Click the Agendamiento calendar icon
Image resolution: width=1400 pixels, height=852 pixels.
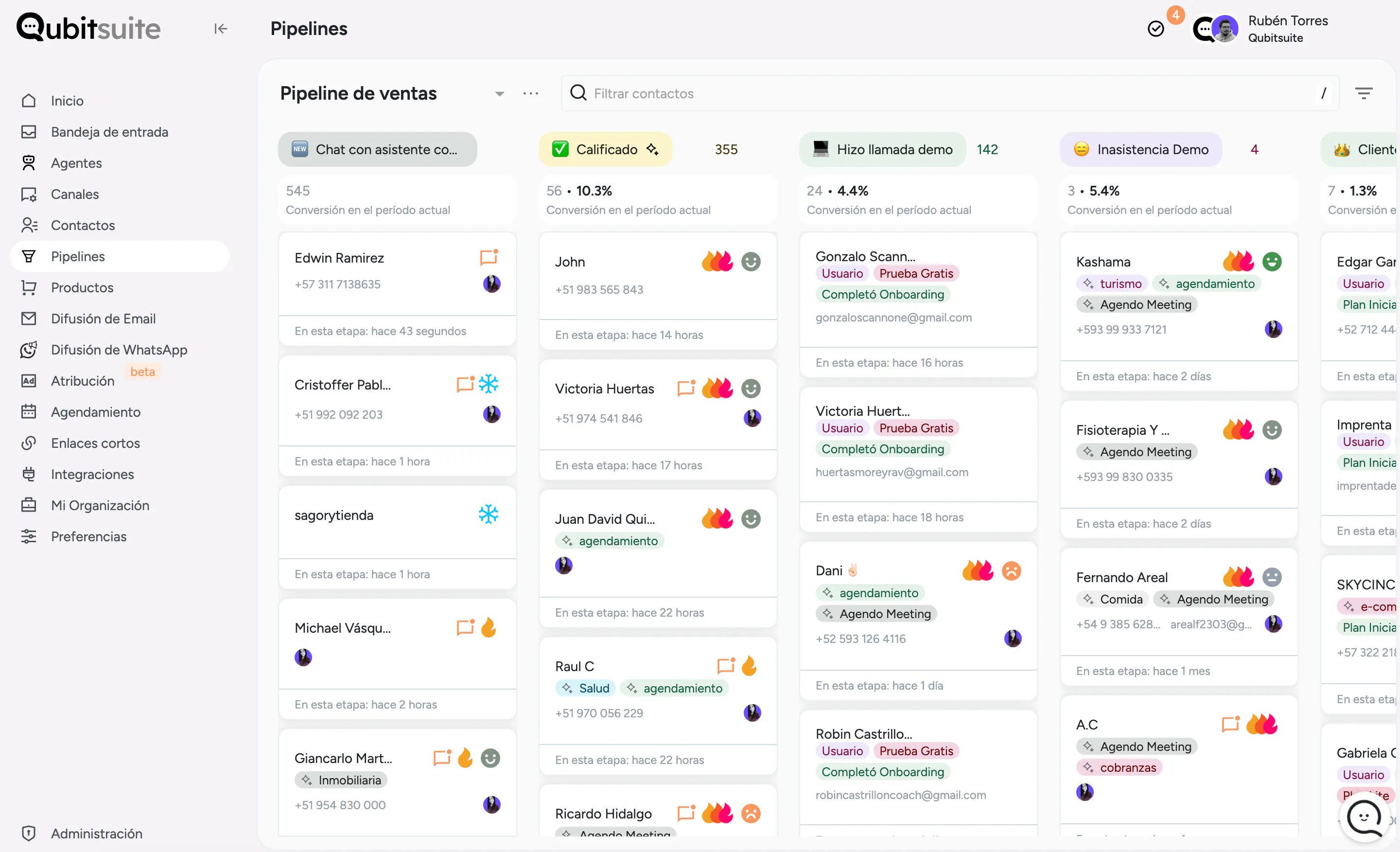29,411
